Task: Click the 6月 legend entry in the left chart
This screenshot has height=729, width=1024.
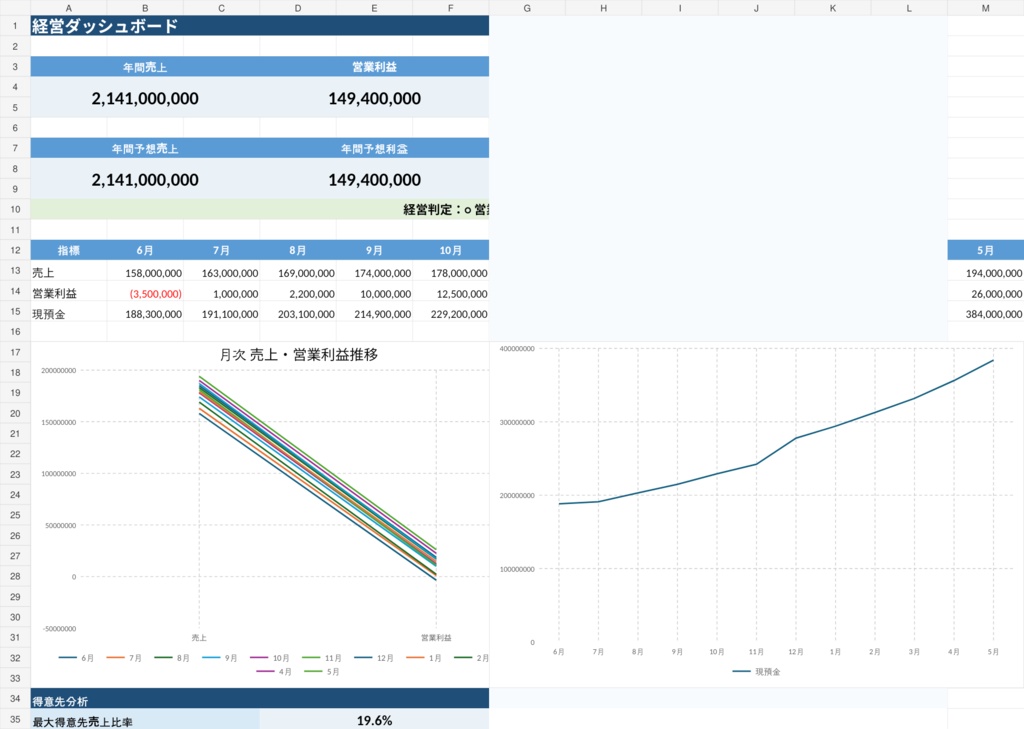Action: (76, 658)
